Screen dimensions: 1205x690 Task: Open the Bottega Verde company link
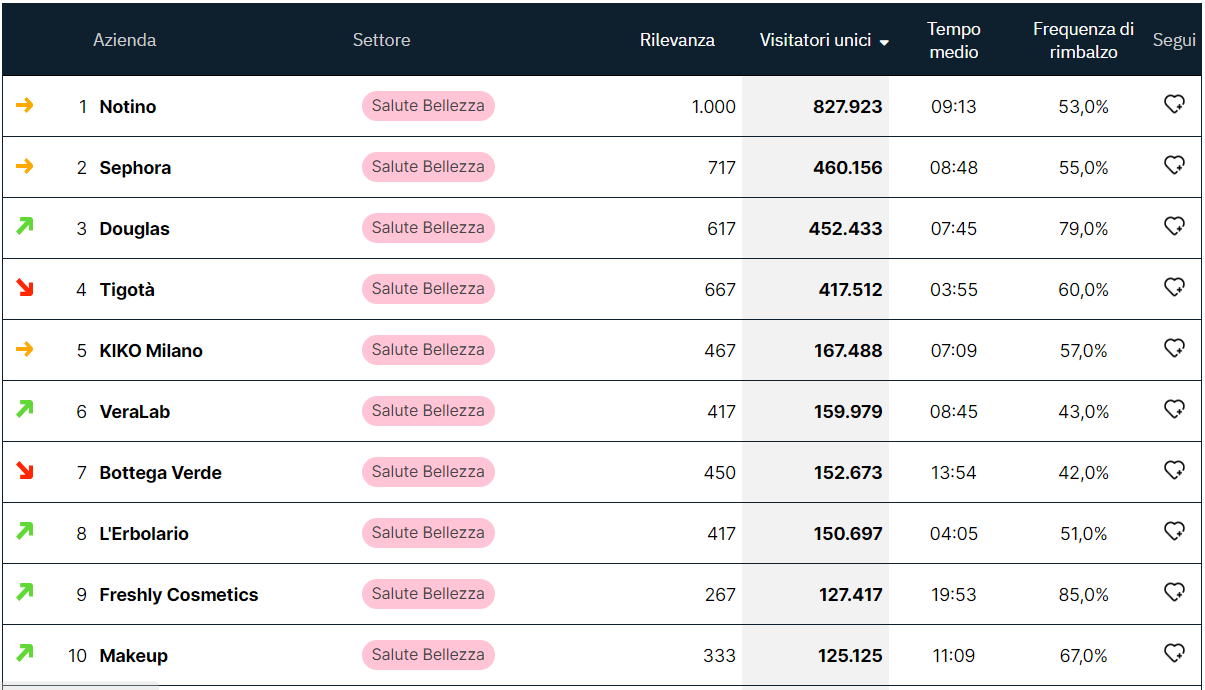pos(161,473)
